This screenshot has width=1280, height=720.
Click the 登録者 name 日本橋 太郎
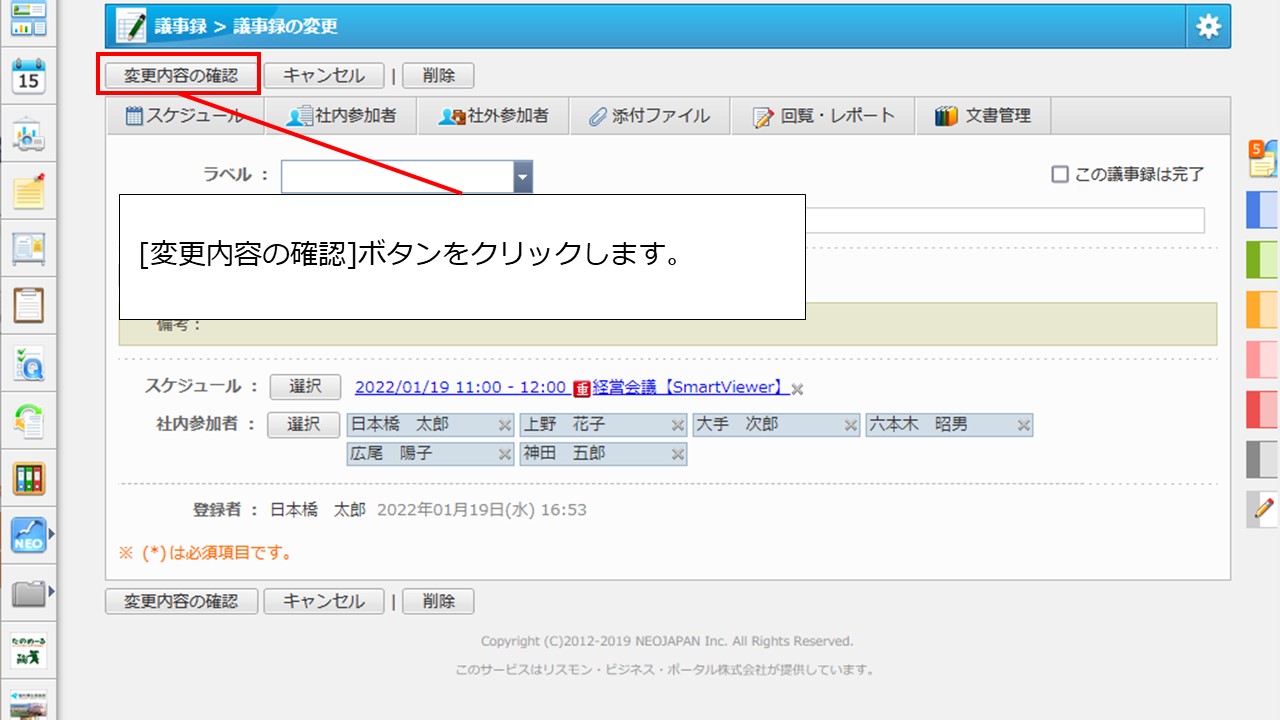point(318,510)
